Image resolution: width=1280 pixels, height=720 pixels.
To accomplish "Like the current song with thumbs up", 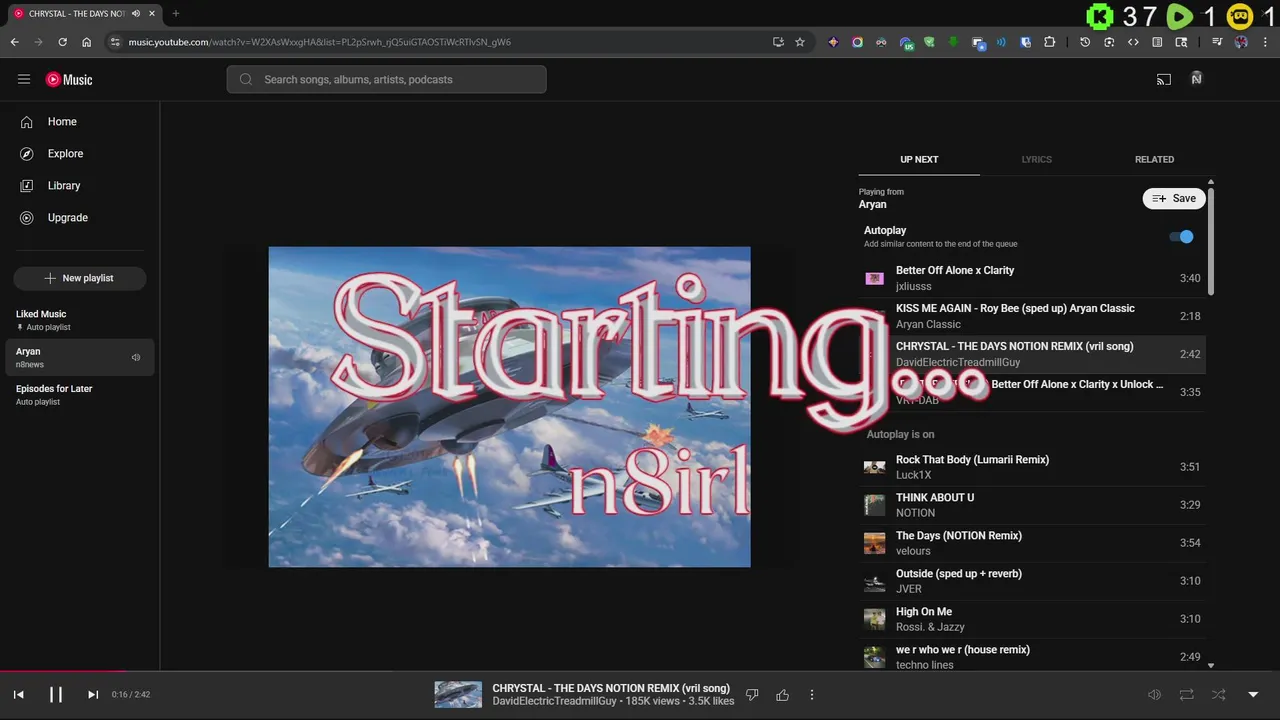I will tap(783, 694).
